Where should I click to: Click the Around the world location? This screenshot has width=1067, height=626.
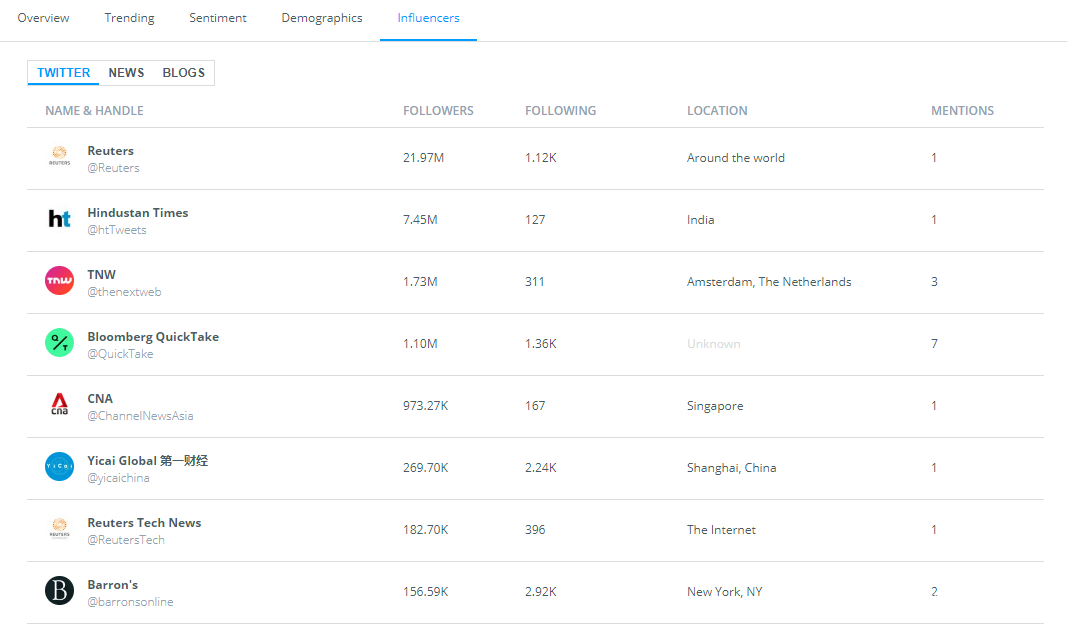736,158
